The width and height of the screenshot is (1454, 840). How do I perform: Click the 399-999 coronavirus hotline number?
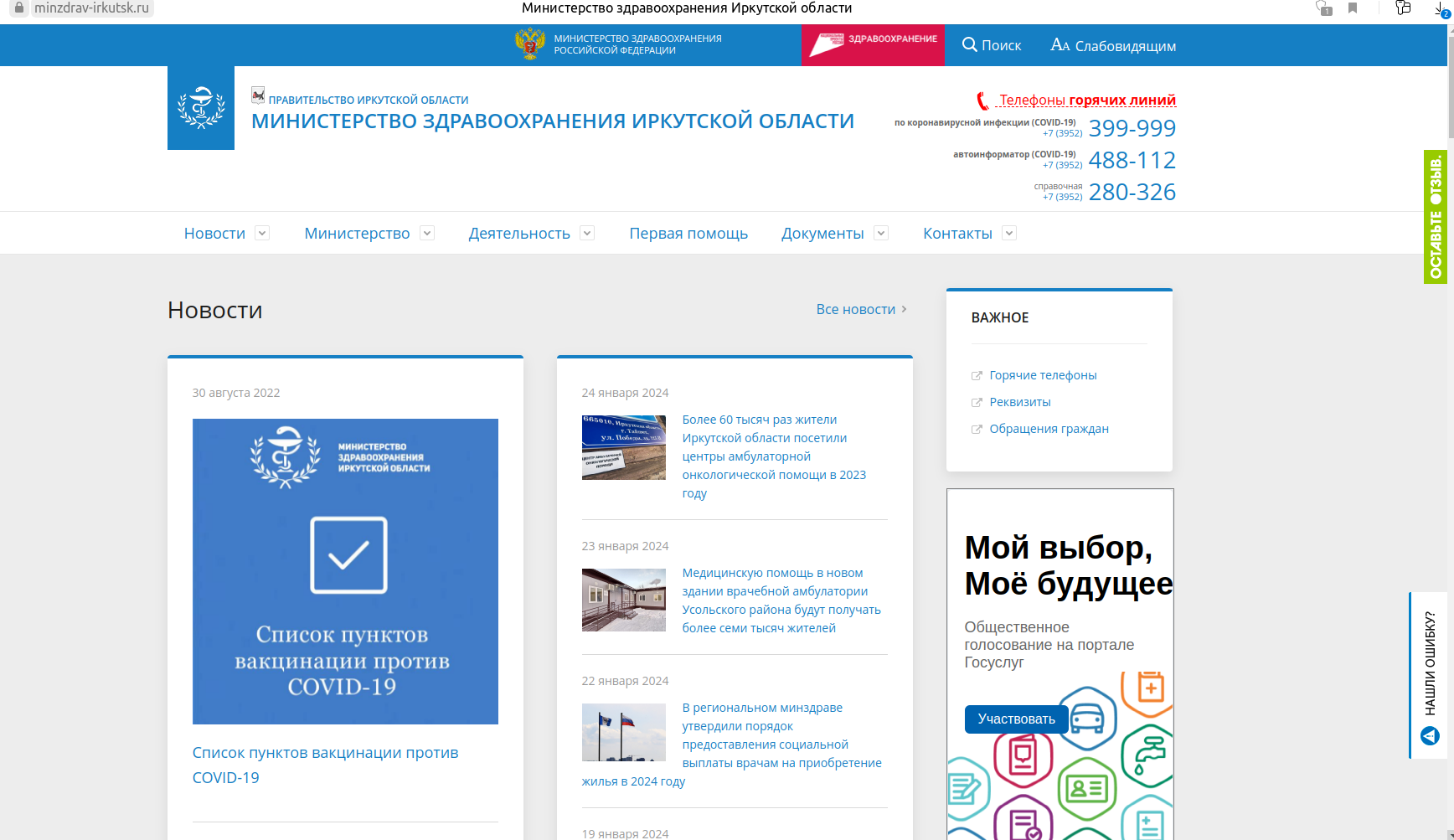tap(1132, 128)
